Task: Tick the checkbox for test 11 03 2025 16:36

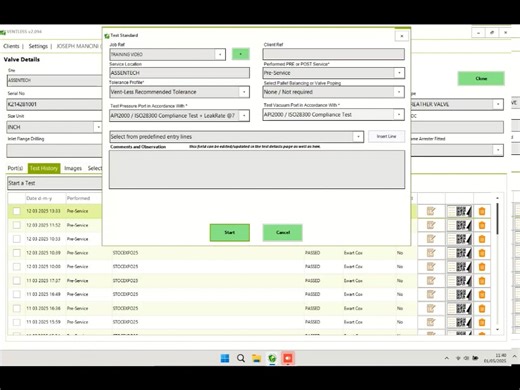Action: [17, 308]
